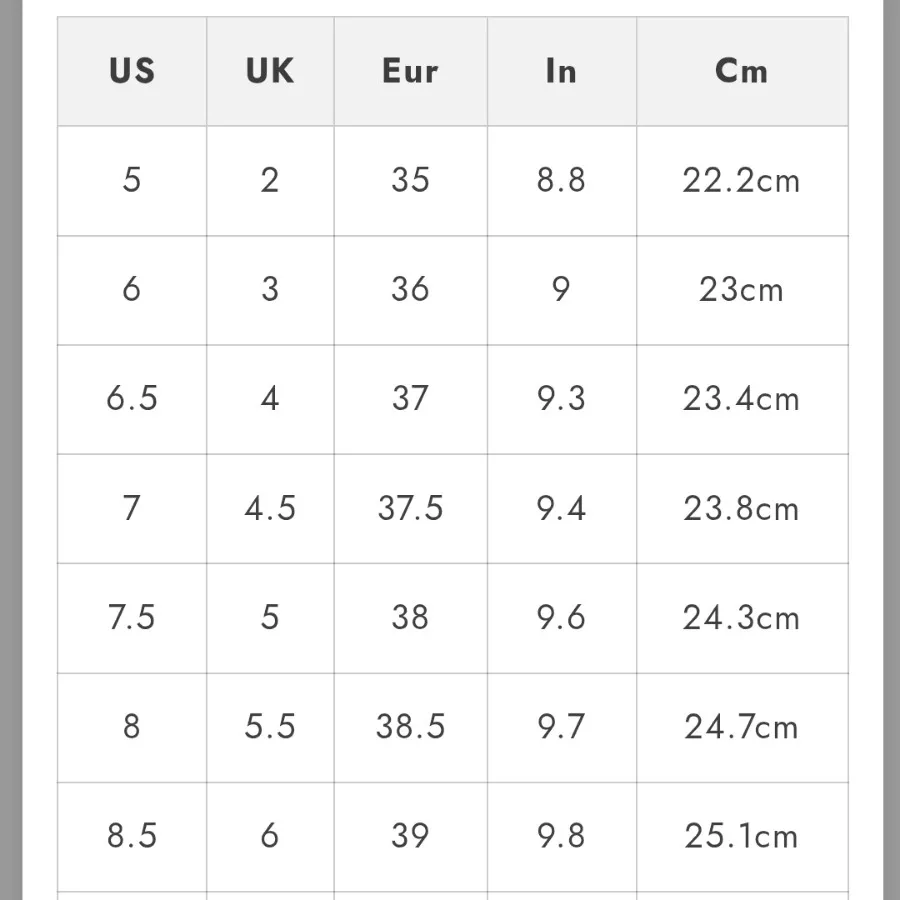Click the US column header
Viewport: 900px width, 900px height.
(132, 71)
